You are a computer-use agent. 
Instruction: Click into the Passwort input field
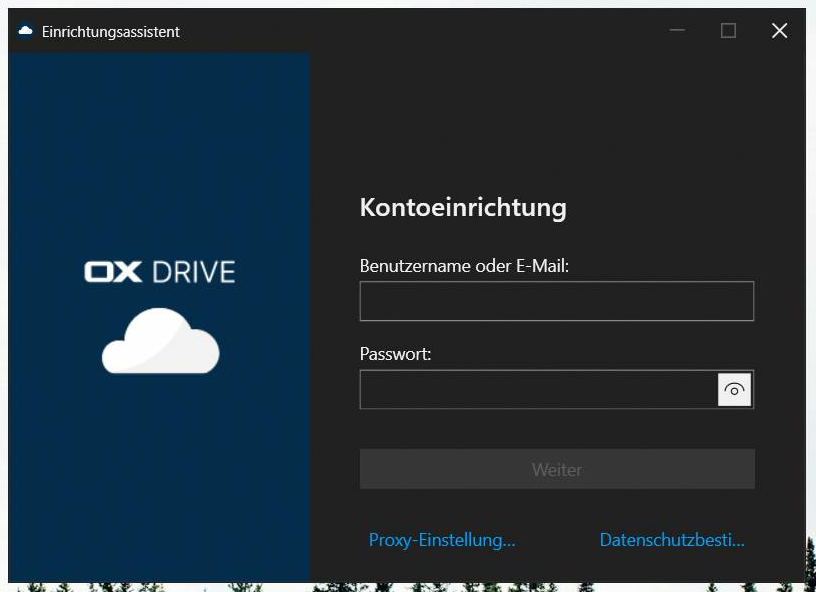coord(538,390)
